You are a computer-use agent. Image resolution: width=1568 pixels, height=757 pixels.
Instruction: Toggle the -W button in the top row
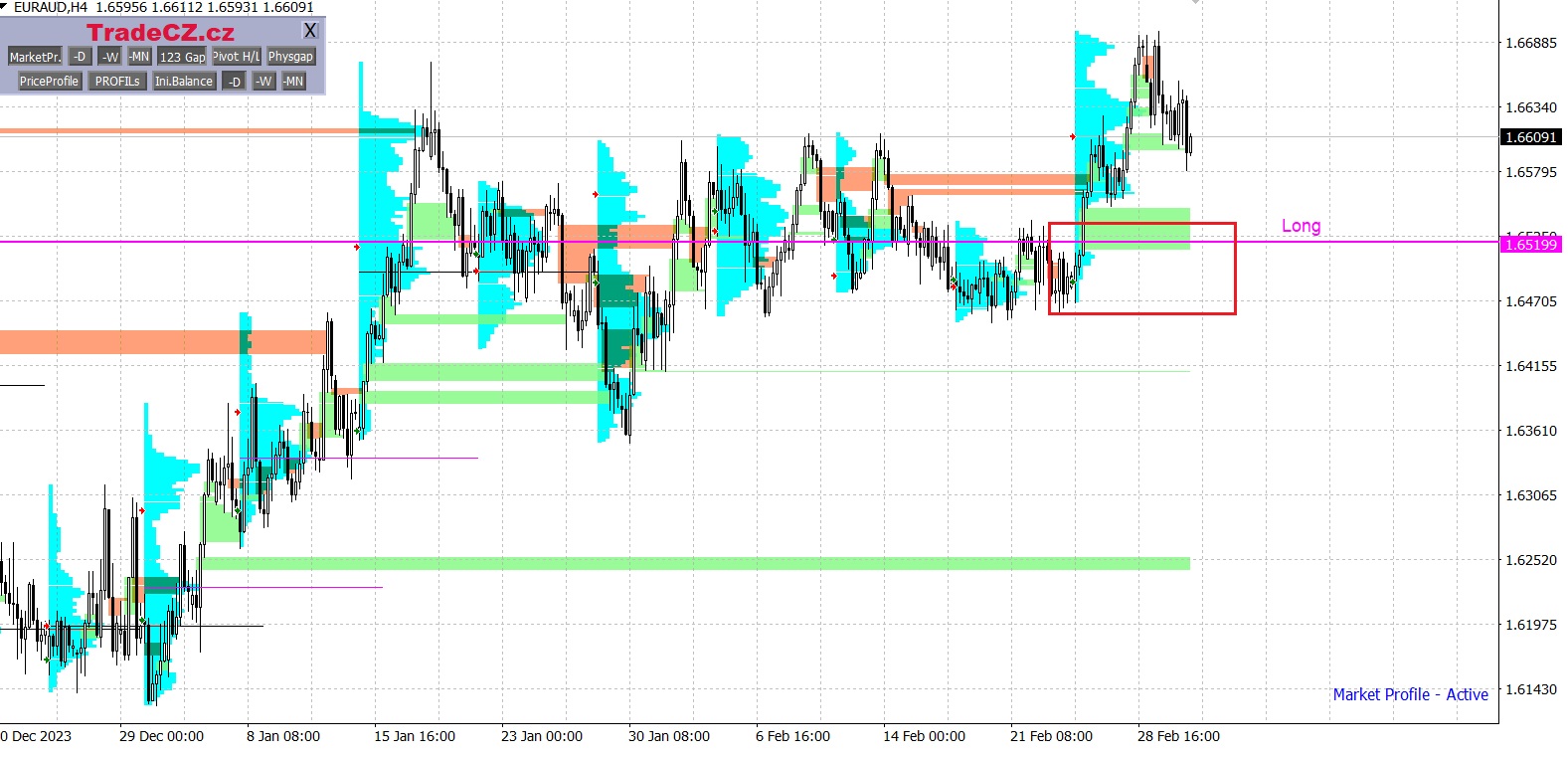110,57
